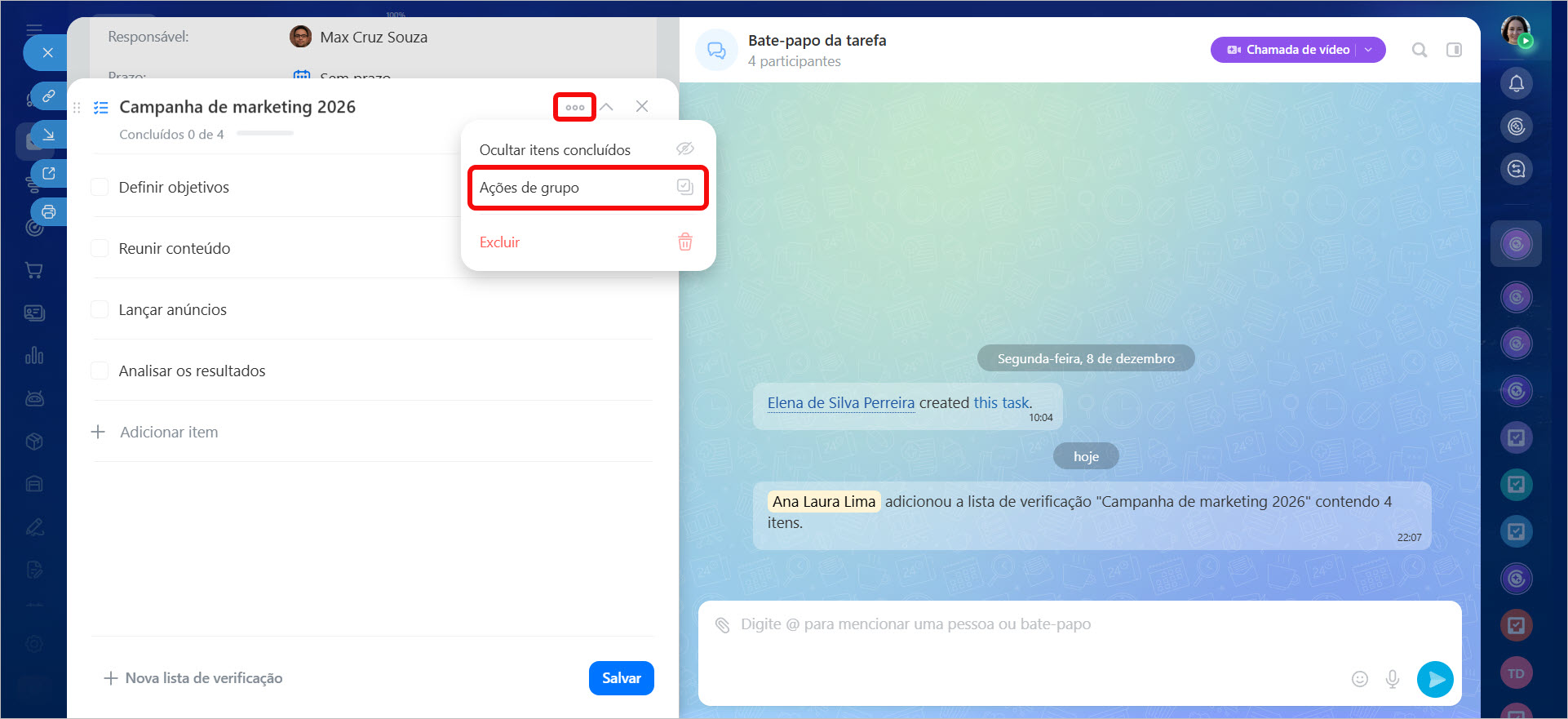Select 'Ações de grupo' menu option
The image size is (1568, 719).
(587, 188)
